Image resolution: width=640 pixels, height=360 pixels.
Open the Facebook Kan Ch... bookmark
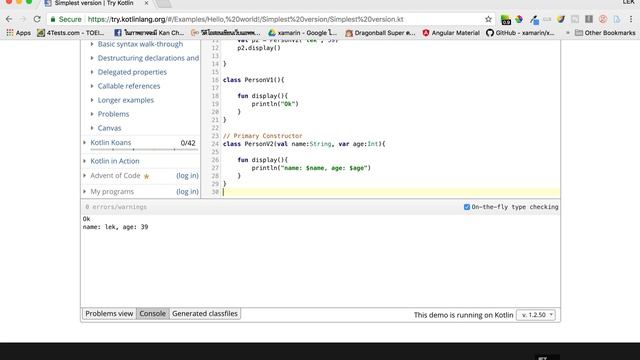149,33
